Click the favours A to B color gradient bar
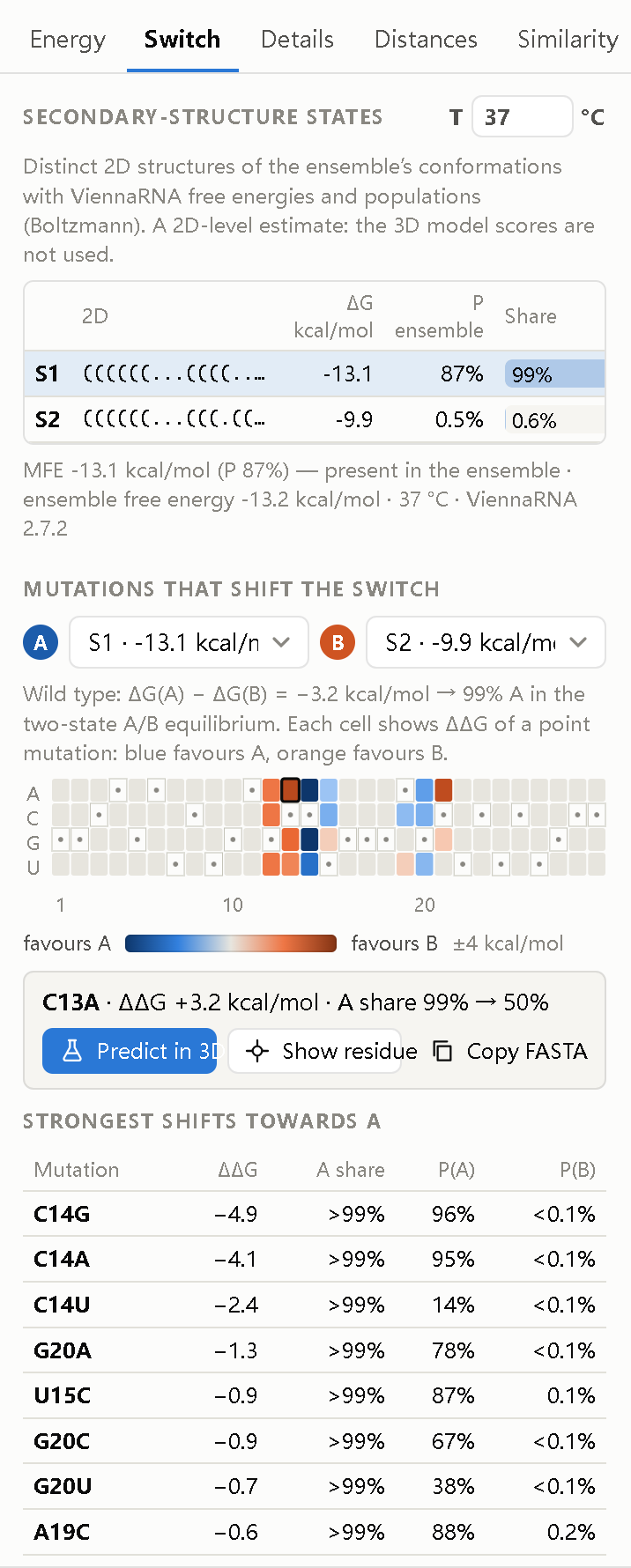The height and width of the screenshot is (1568, 631). (231, 943)
